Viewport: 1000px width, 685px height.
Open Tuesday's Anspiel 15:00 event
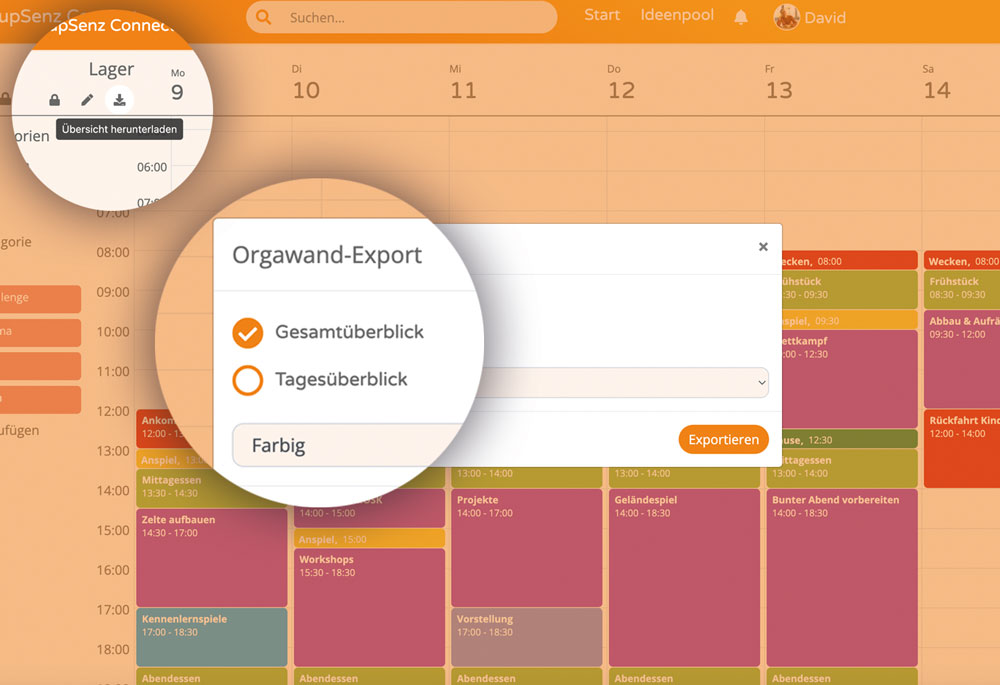[369, 538]
